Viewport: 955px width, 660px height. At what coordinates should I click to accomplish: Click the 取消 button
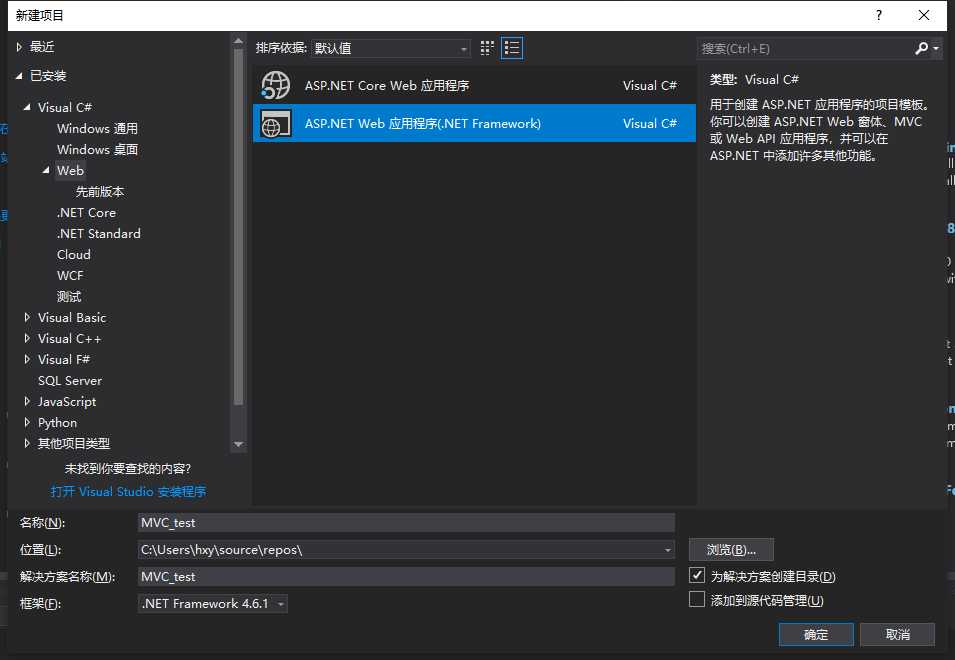pyautogui.click(x=897, y=634)
